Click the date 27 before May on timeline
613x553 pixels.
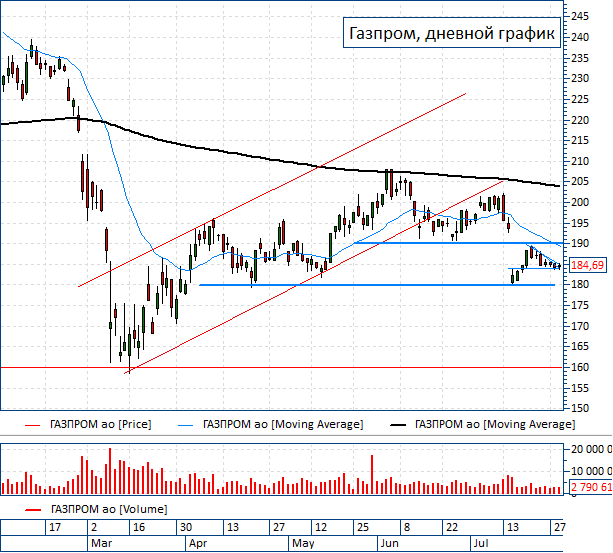279,527
